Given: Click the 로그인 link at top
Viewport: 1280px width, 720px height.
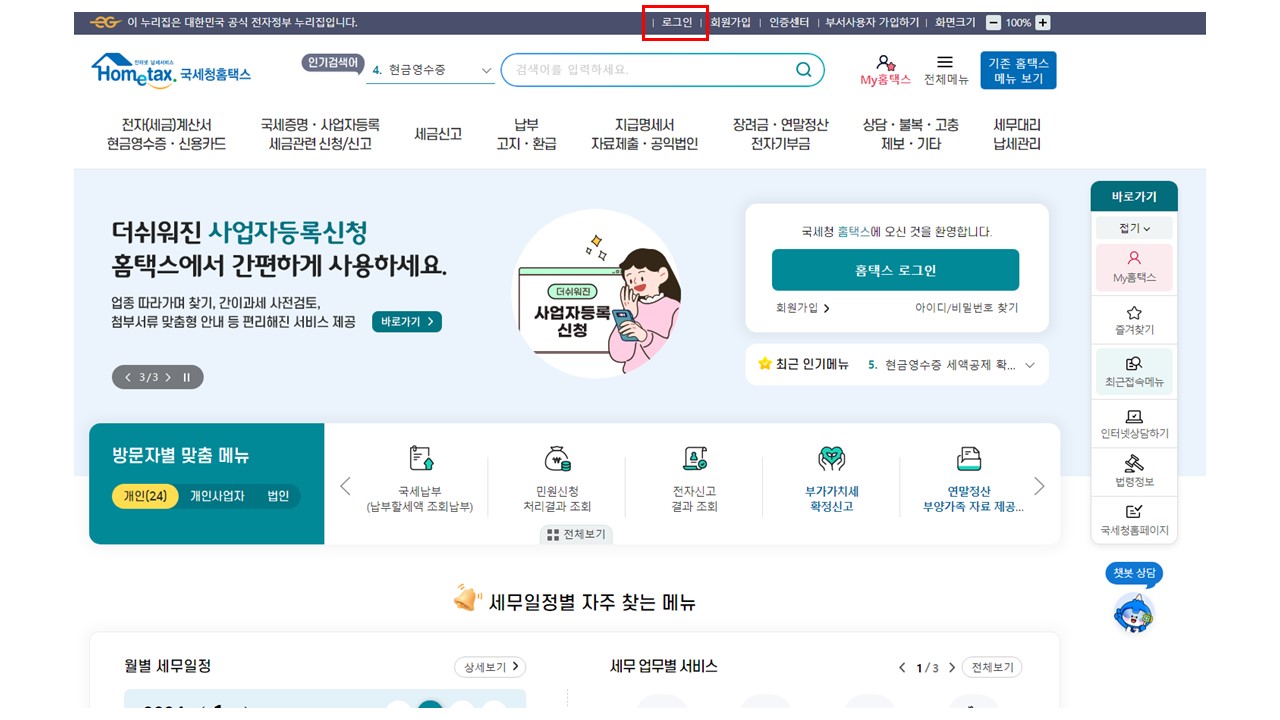Looking at the screenshot, I should coord(677,22).
